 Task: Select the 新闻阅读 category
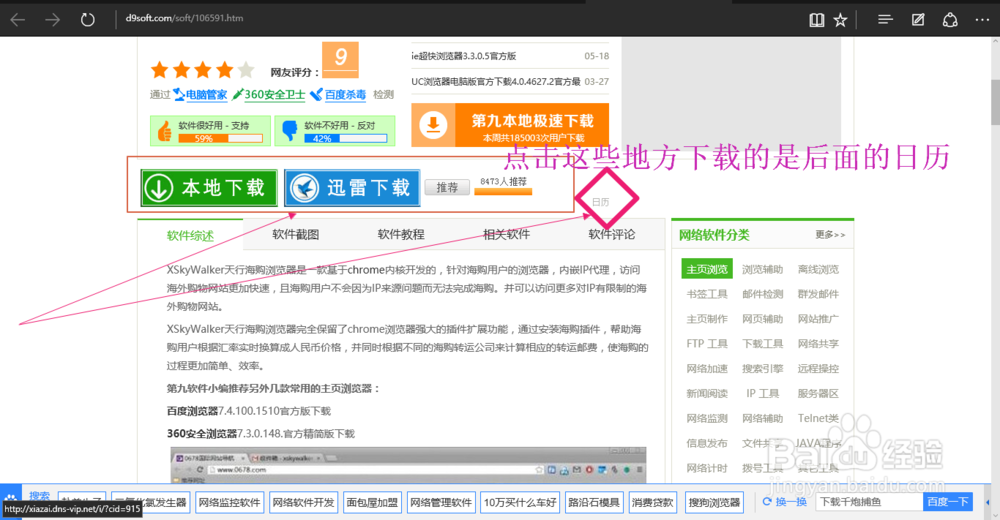[x=707, y=394]
